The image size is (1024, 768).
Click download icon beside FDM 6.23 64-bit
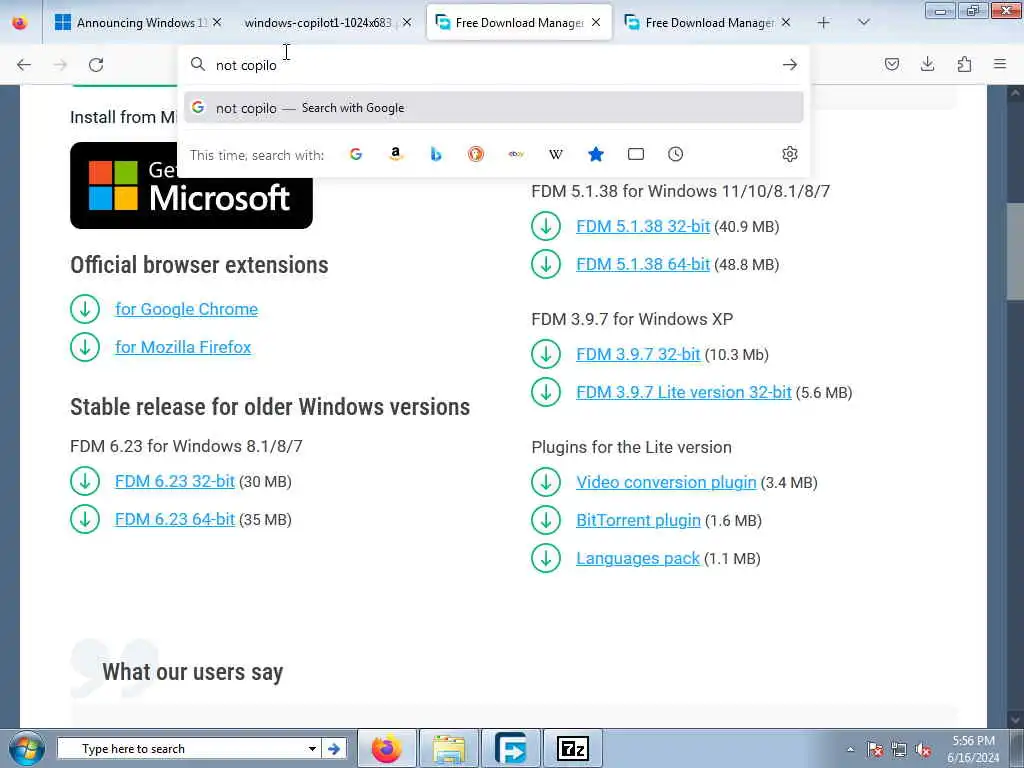[85, 519]
